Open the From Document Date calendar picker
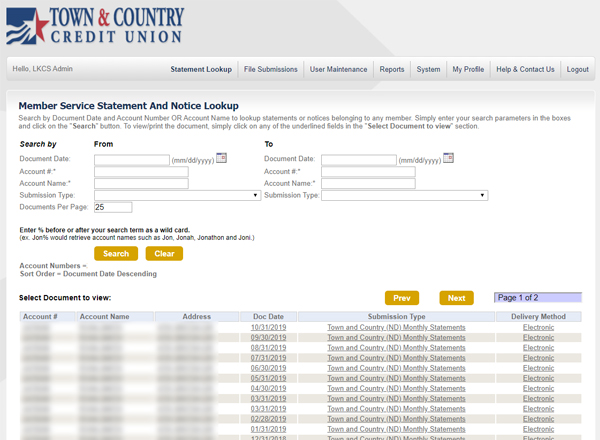Screen dimensions: 600x440 pos(221,158)
